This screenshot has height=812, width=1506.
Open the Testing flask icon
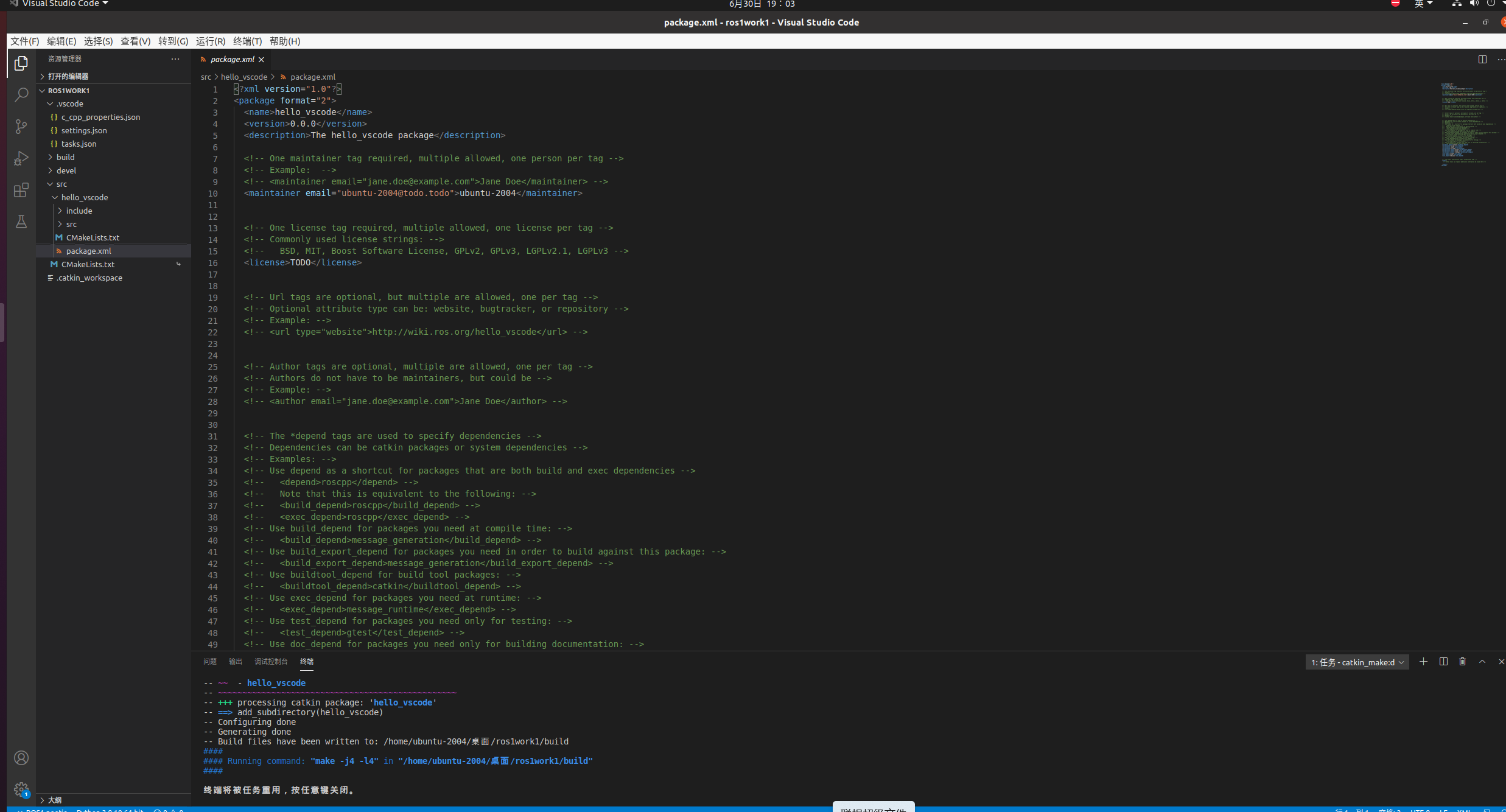pos(21,222)
